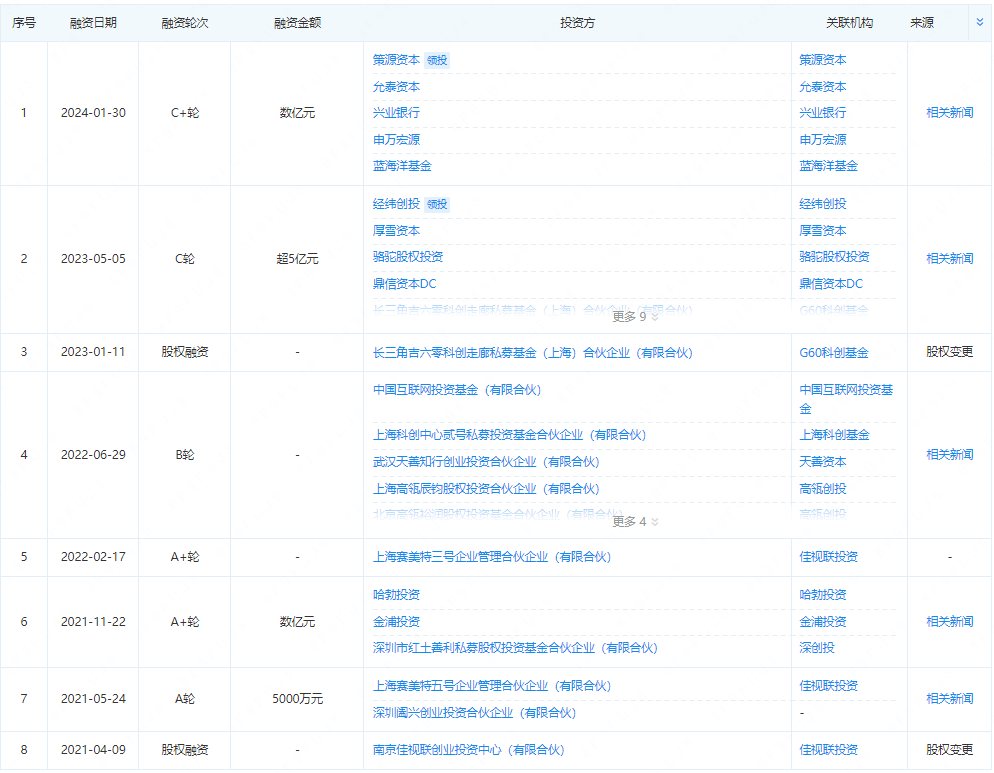The height and width of the screenshot is (773, 994).
Task: Open 相关新闻 for the 2024-01-30 C+轮 round
Action: (950, 113)
